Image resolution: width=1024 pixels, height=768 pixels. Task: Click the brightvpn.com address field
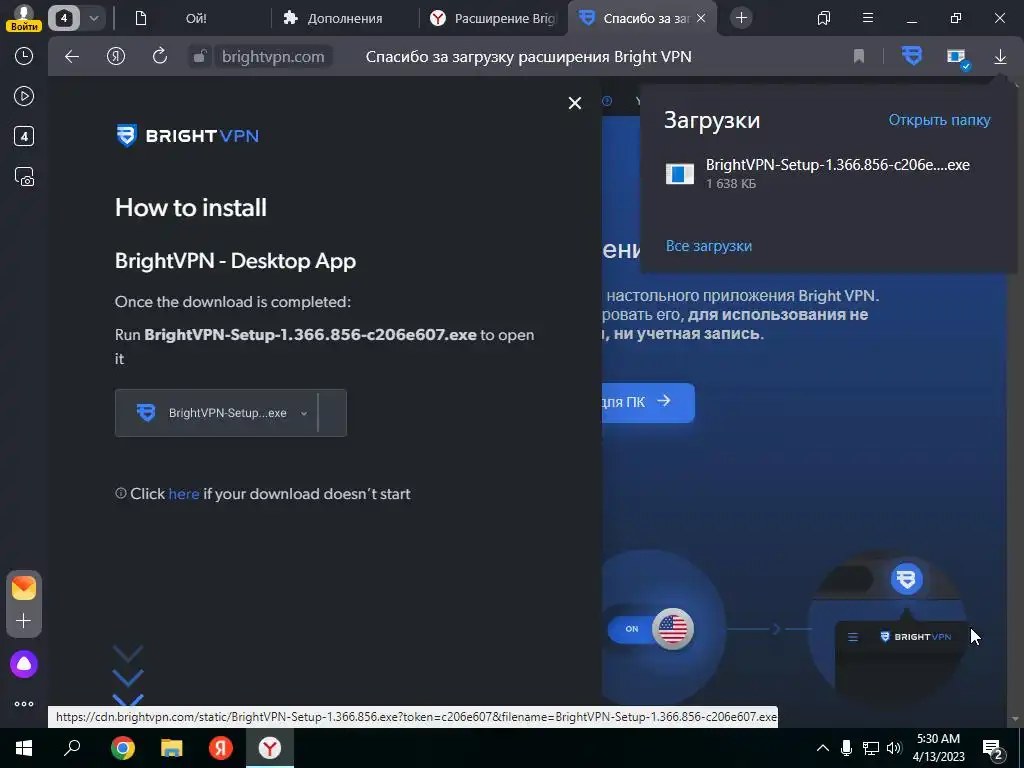[x=273, y=57]
